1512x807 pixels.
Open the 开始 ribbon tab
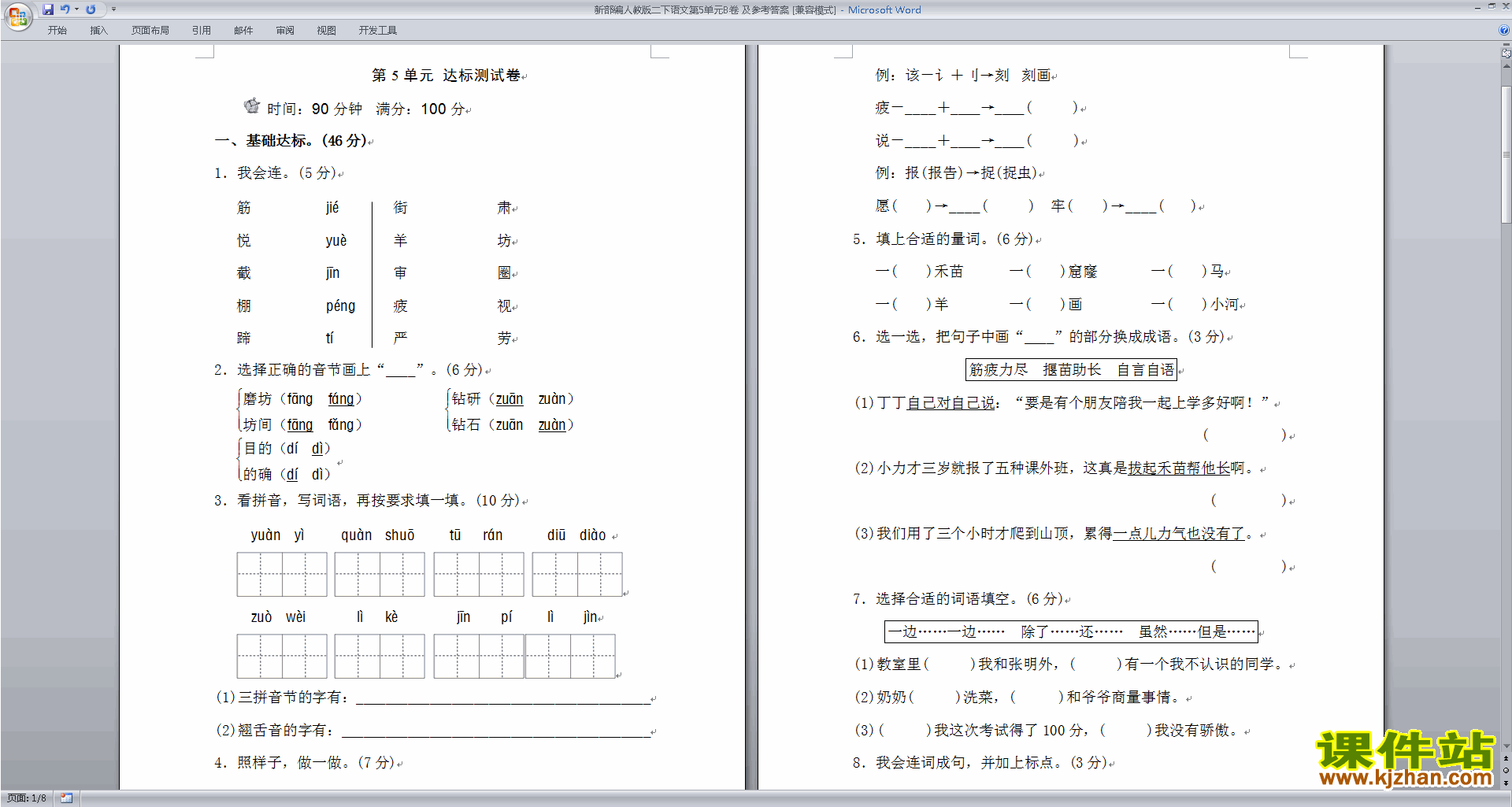(x=57, y=30)
